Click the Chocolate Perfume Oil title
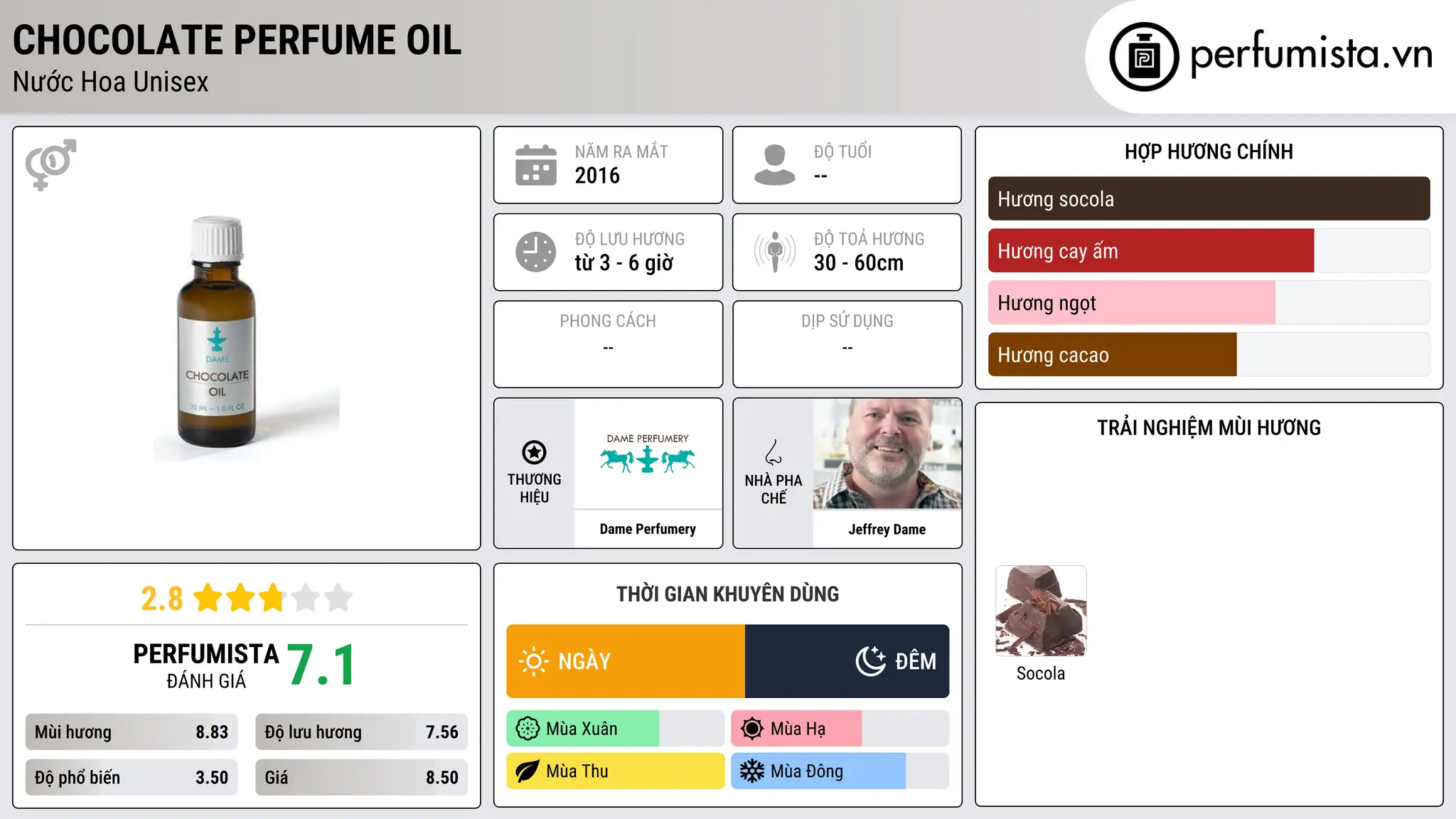This screenshot has height=819, width=1456. click(x=237, y=40)
